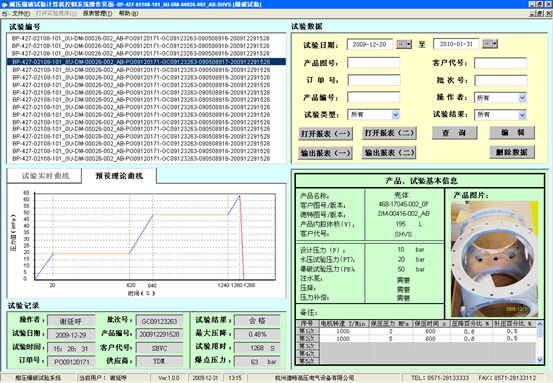Open the 报表管理 menu
This screenshot has height=383, width=553.
pos(98,13)
